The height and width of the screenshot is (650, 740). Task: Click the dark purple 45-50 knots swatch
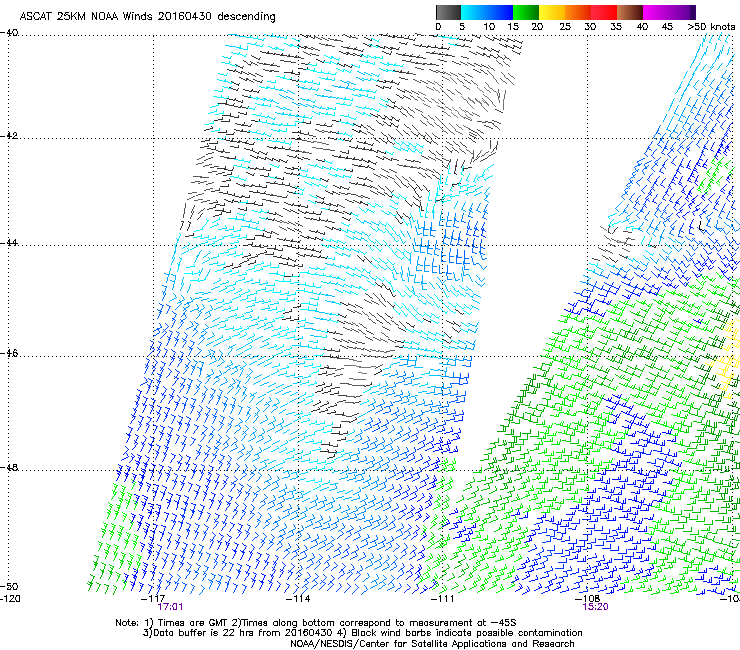(682, 12)
